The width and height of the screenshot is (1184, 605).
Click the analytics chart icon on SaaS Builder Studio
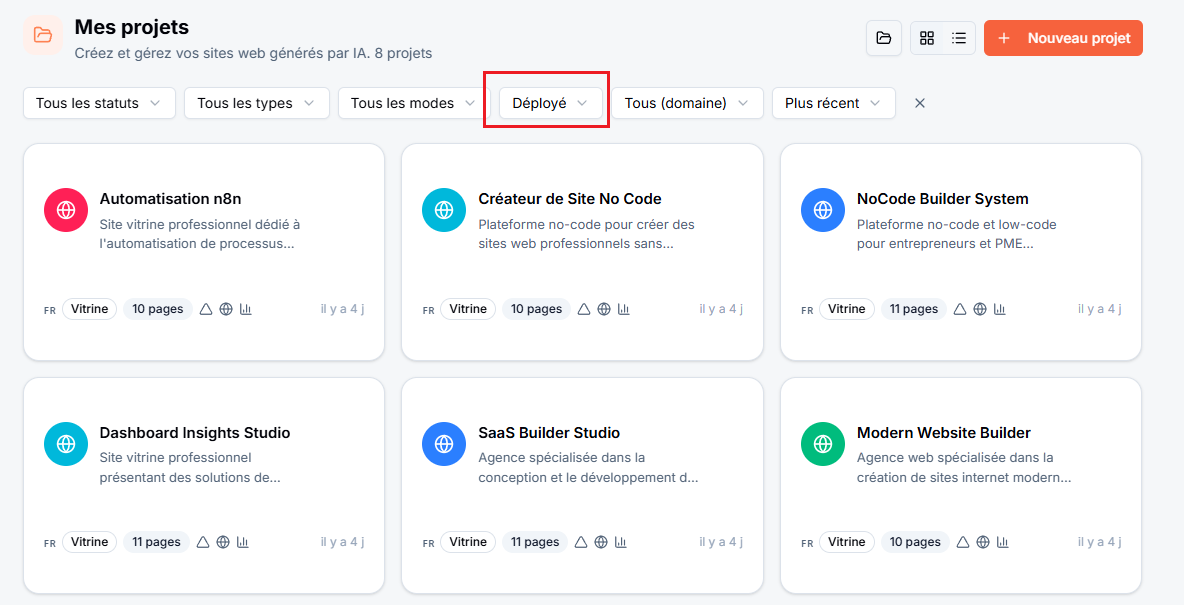[621, 542]
